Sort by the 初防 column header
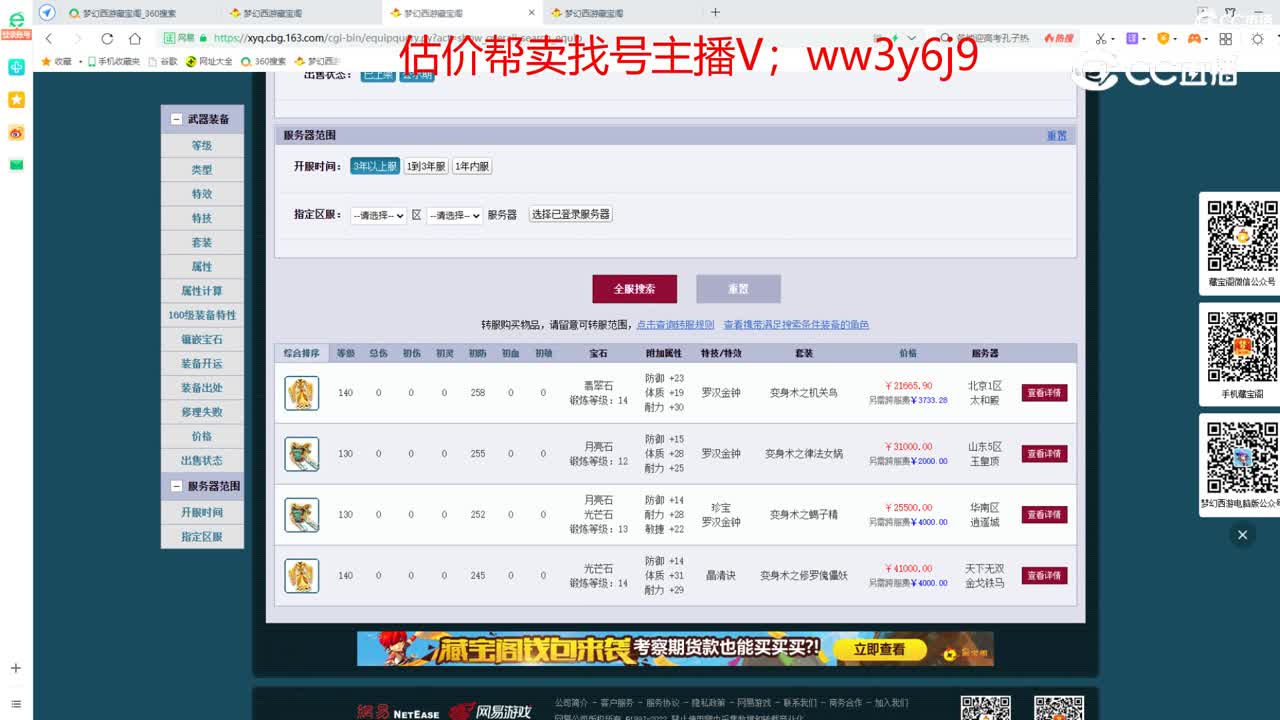Screen dimensions: 1280x720 point(477,353)
